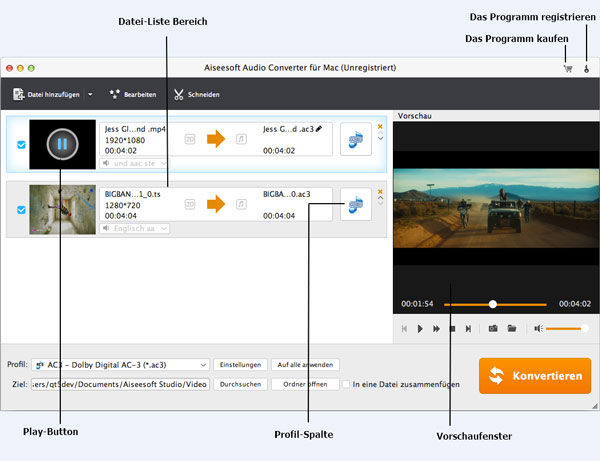Open the register key icon
This screenshot has width=600, height=461.
pos(586,69)
